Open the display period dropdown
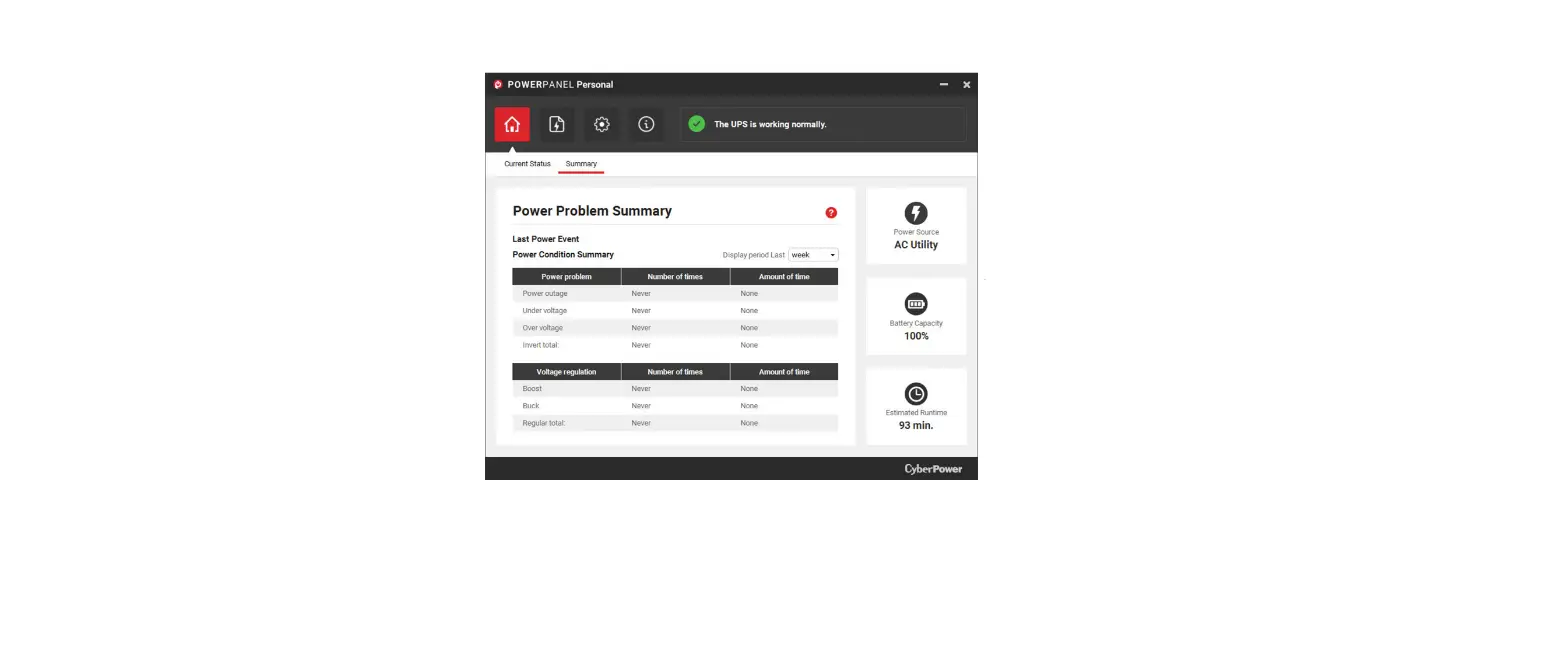This screenshot has width=1564, height=653. point(813,254)
